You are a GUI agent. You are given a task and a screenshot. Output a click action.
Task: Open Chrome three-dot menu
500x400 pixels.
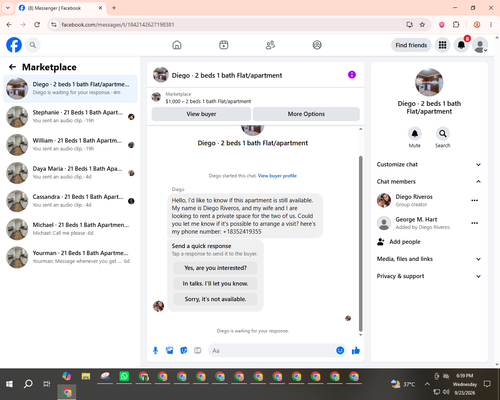[x=491, y=25]
